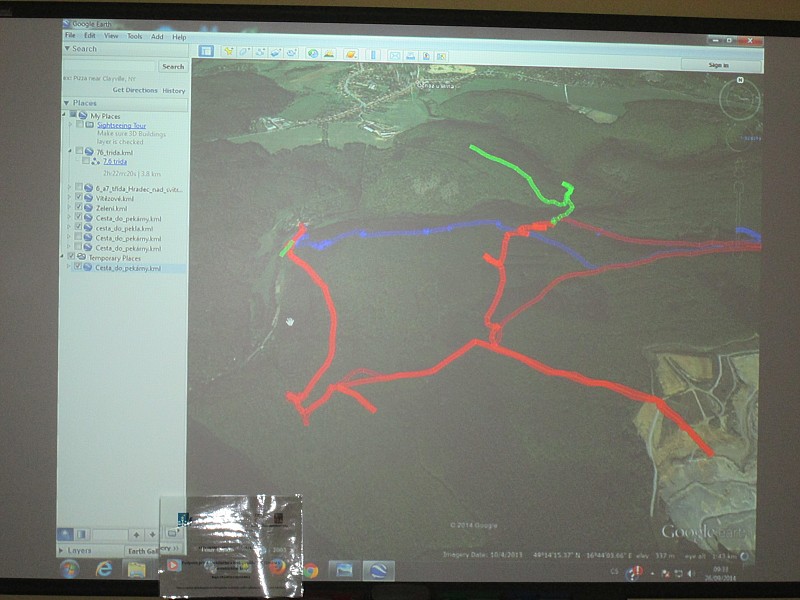Open the View menu

click(111, 36)
